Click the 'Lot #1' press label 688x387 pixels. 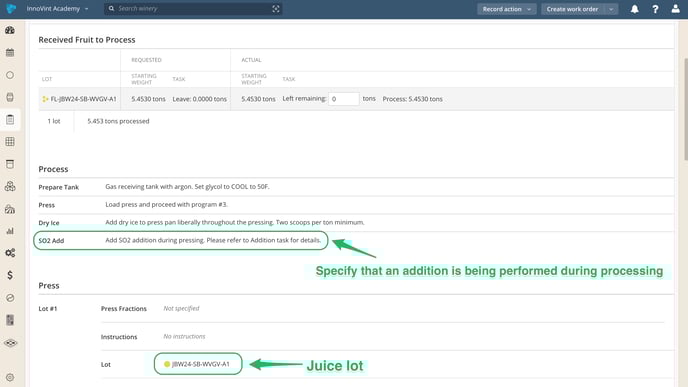[48, 308]
